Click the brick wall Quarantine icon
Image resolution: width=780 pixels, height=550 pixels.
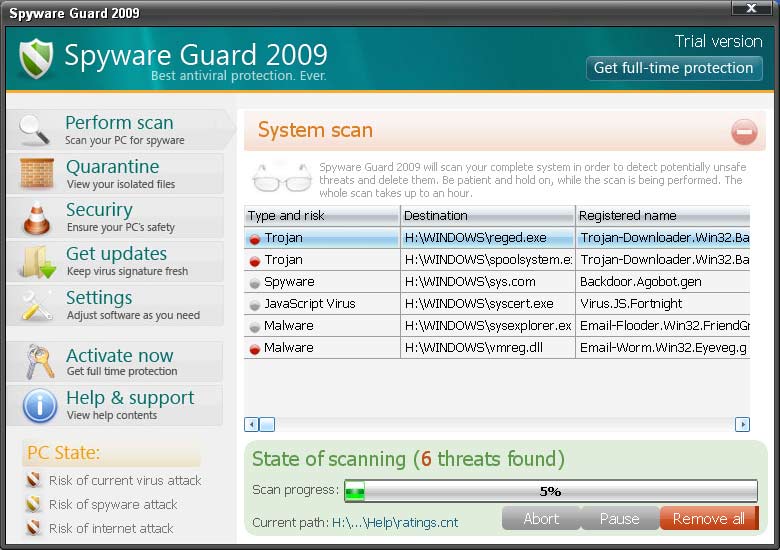[x=37, y=173]
